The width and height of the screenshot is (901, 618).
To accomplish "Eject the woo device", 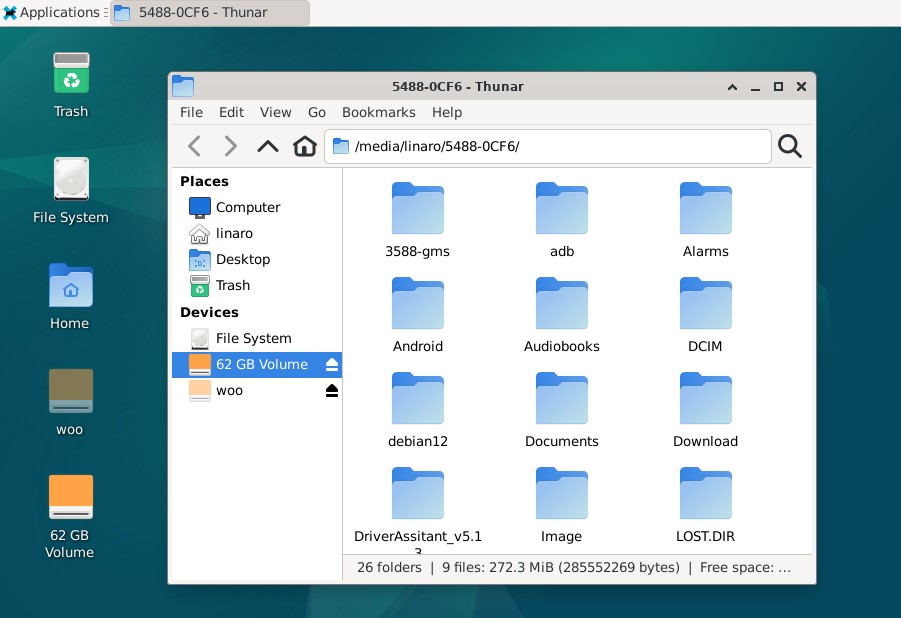I will 331,391.
